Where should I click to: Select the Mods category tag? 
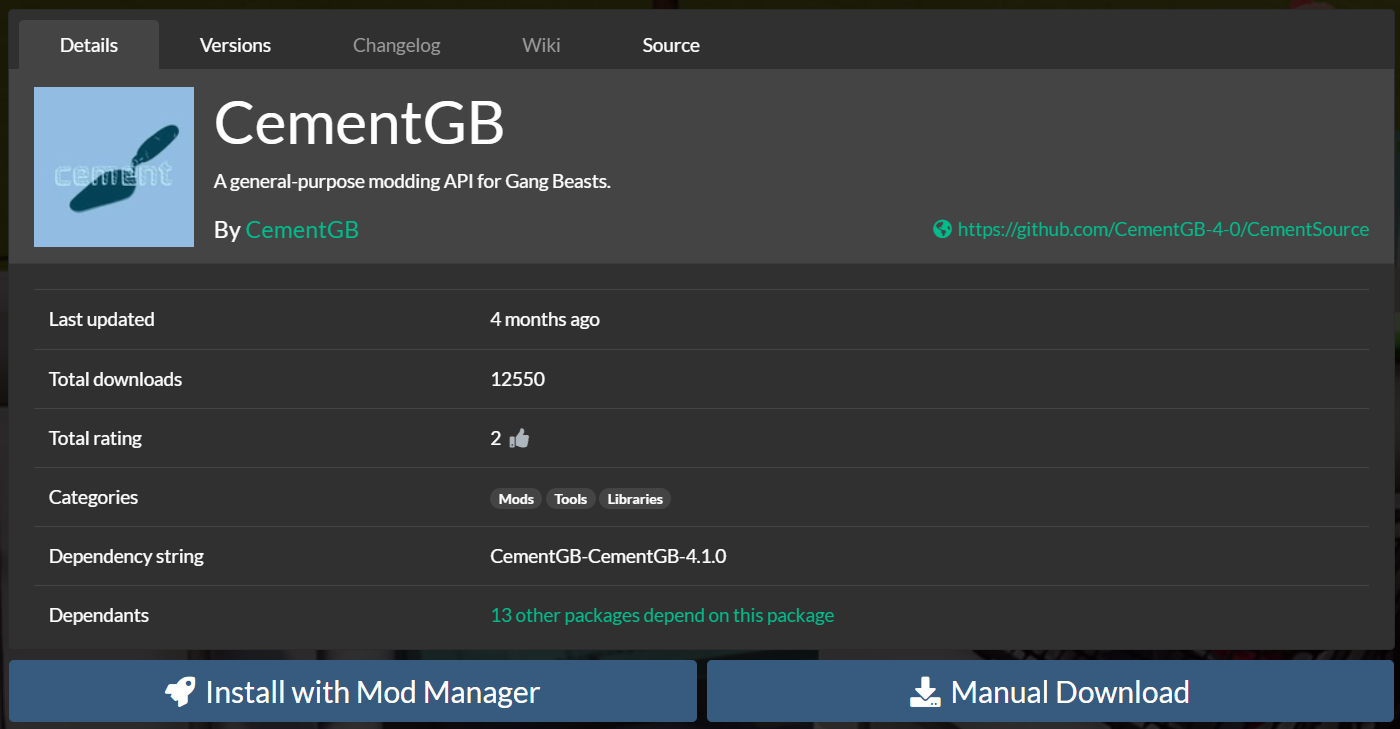tap(516, 498)
